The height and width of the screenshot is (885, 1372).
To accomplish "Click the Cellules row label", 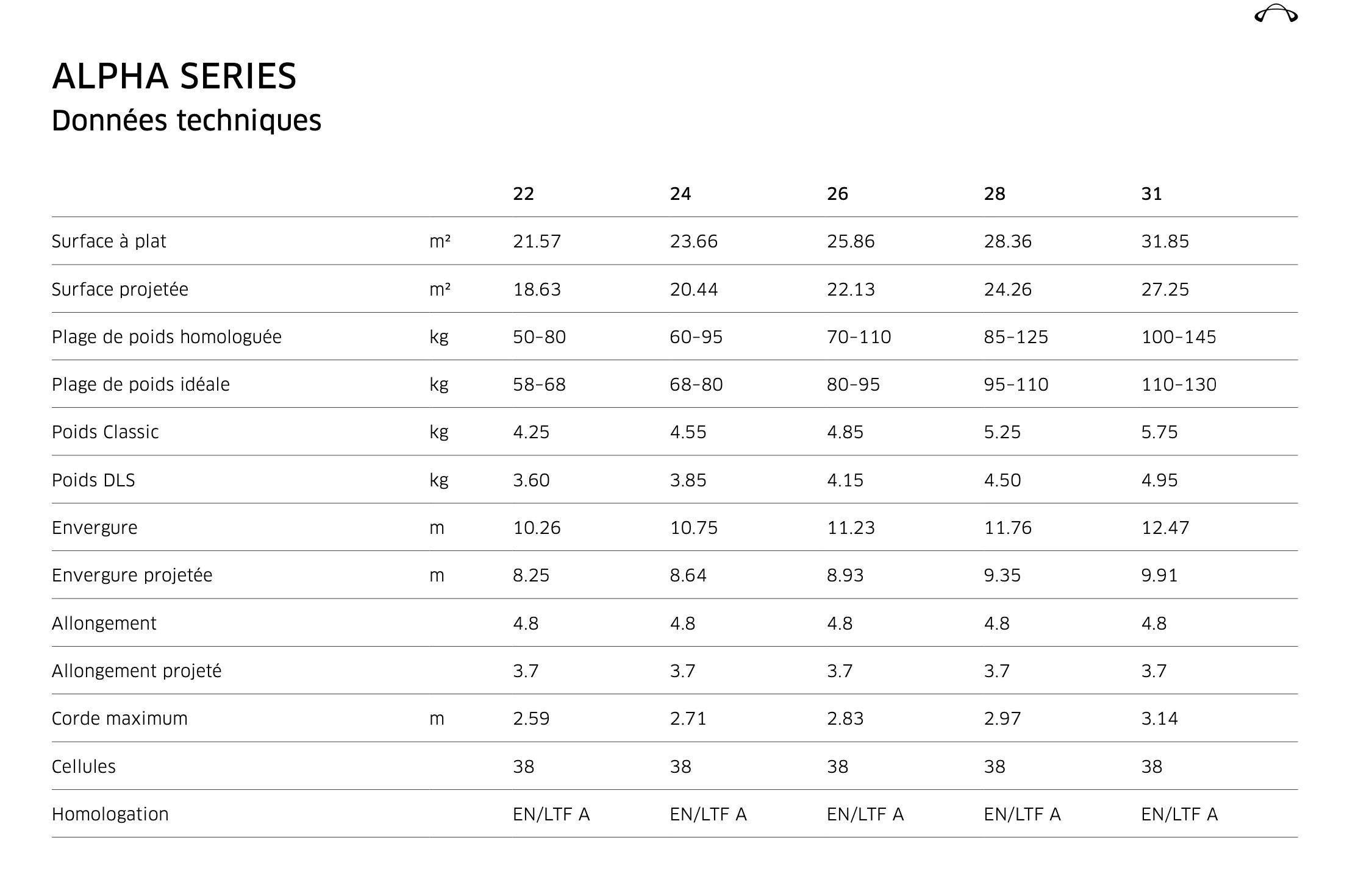I will tap(84, 767).
